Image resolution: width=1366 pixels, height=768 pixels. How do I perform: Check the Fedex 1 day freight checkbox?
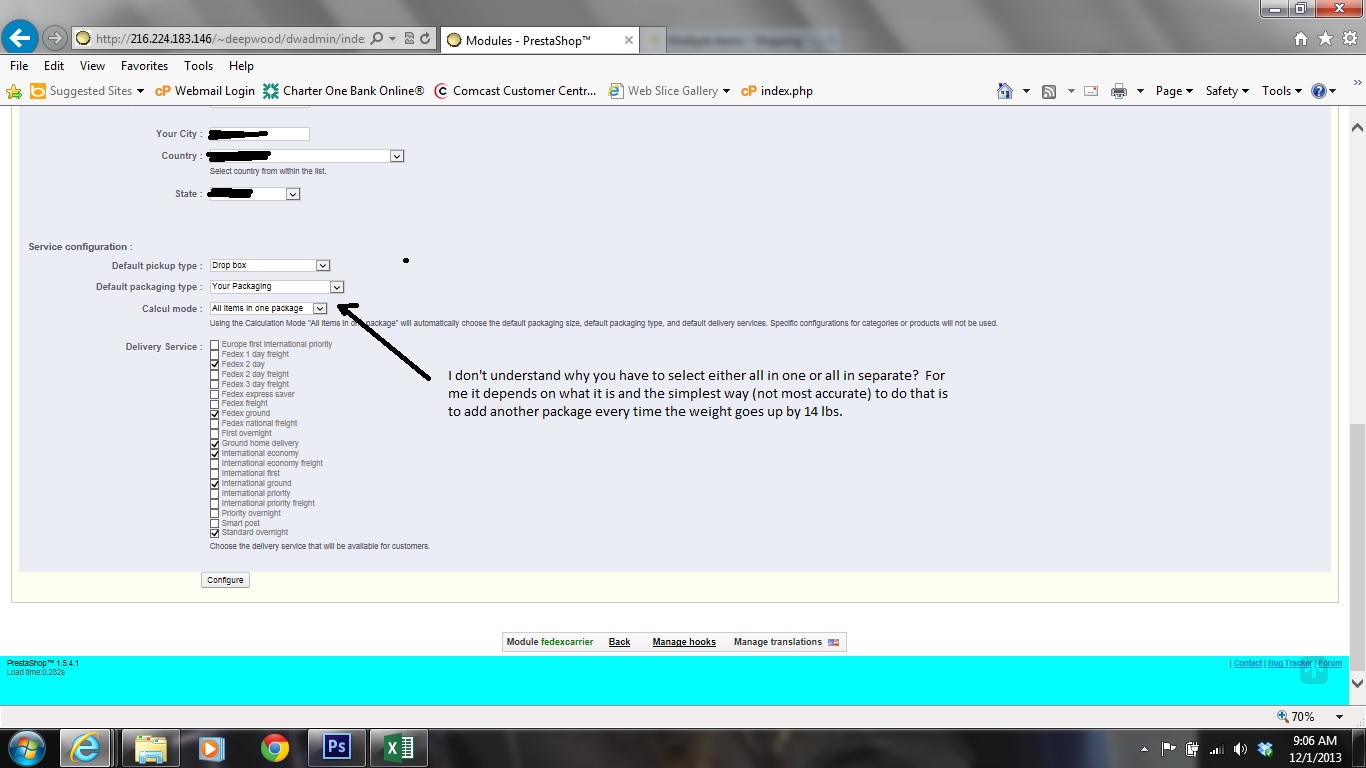point(215,355)
